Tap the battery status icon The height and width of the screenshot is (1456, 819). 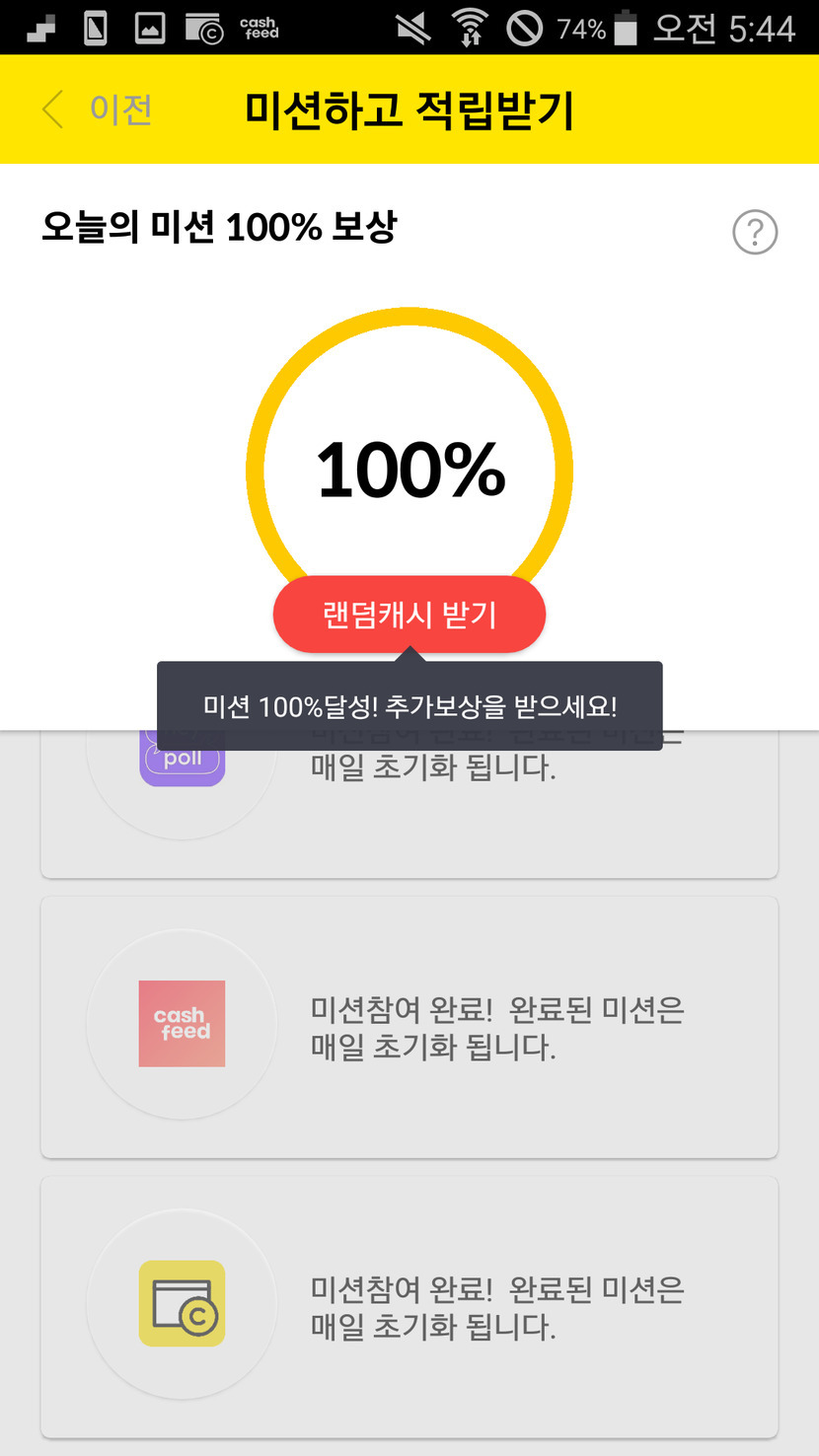tap(625, 29)
